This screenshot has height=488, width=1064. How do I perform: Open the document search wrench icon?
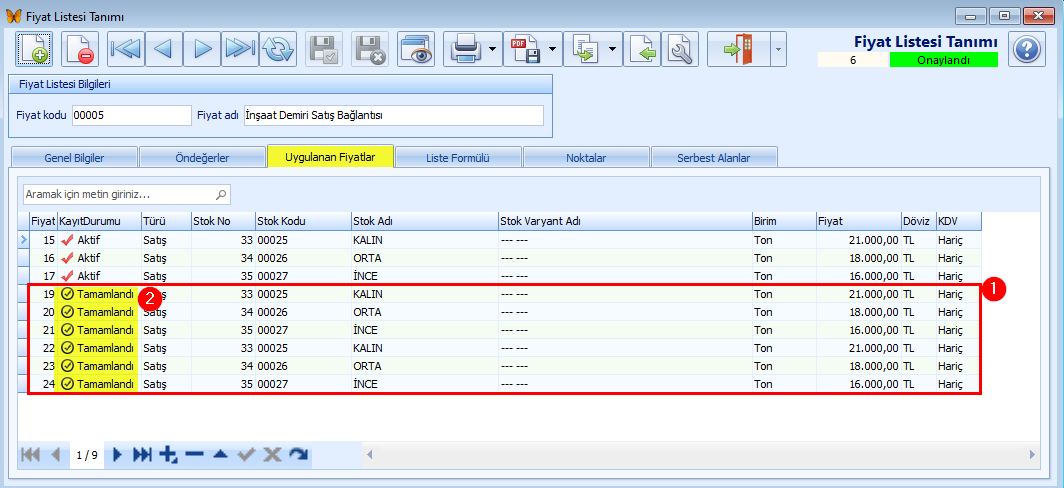point(680,49)
